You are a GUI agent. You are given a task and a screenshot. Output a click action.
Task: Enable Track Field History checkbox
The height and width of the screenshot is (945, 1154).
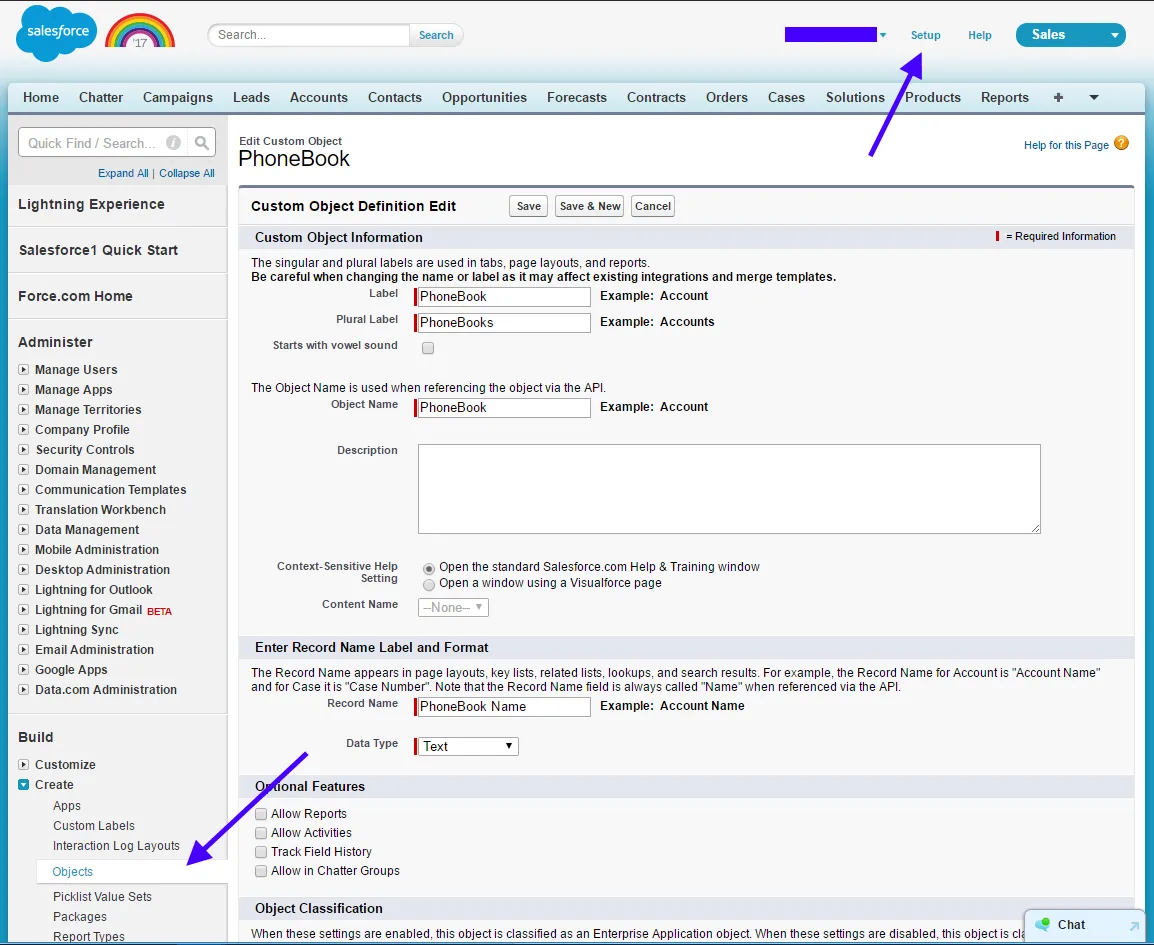click(x=261, y=852)
